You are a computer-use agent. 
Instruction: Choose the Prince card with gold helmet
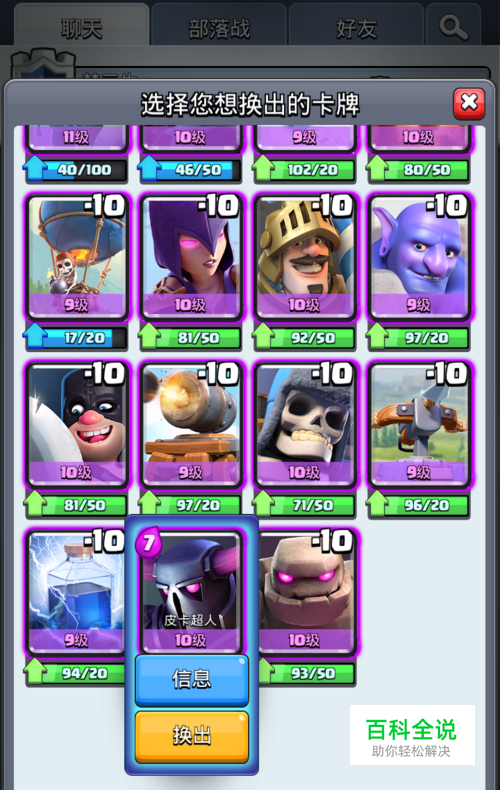pyautogui.click(x=305, y=257)
